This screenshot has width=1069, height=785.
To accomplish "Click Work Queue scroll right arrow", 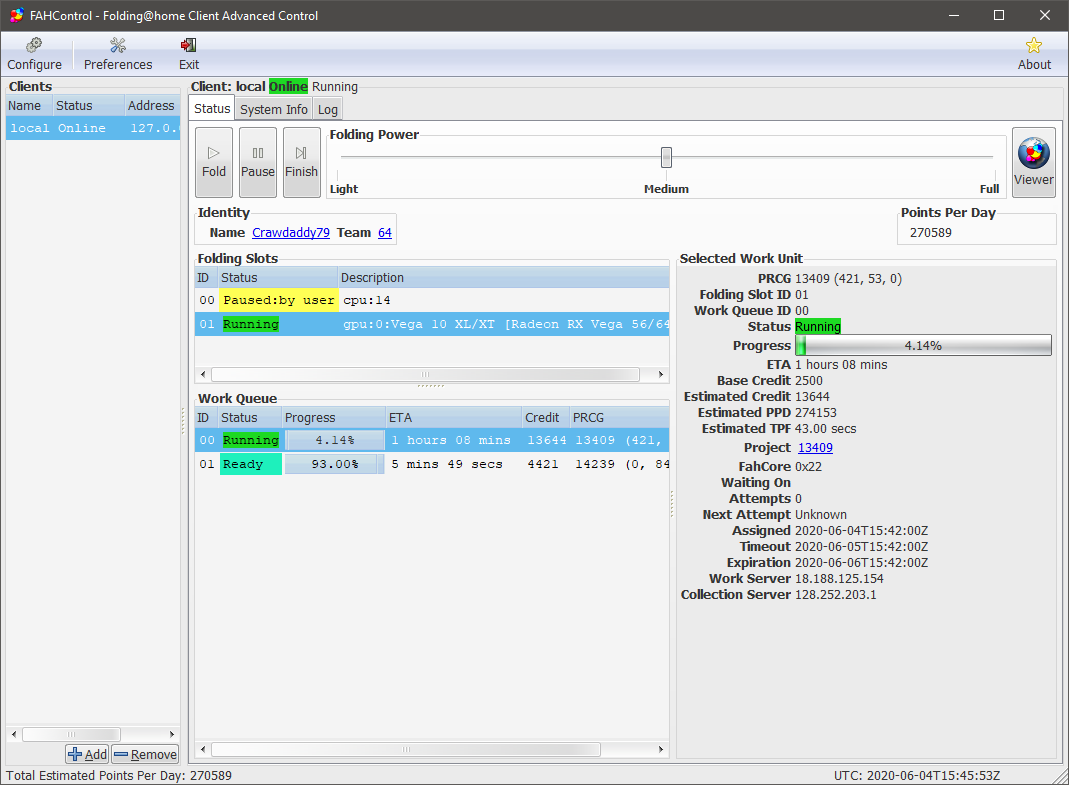I will point(660,750).
